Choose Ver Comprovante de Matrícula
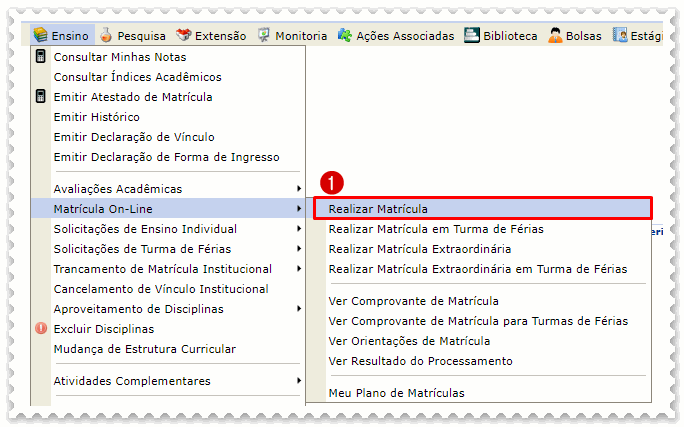 (x=413, y=301)
